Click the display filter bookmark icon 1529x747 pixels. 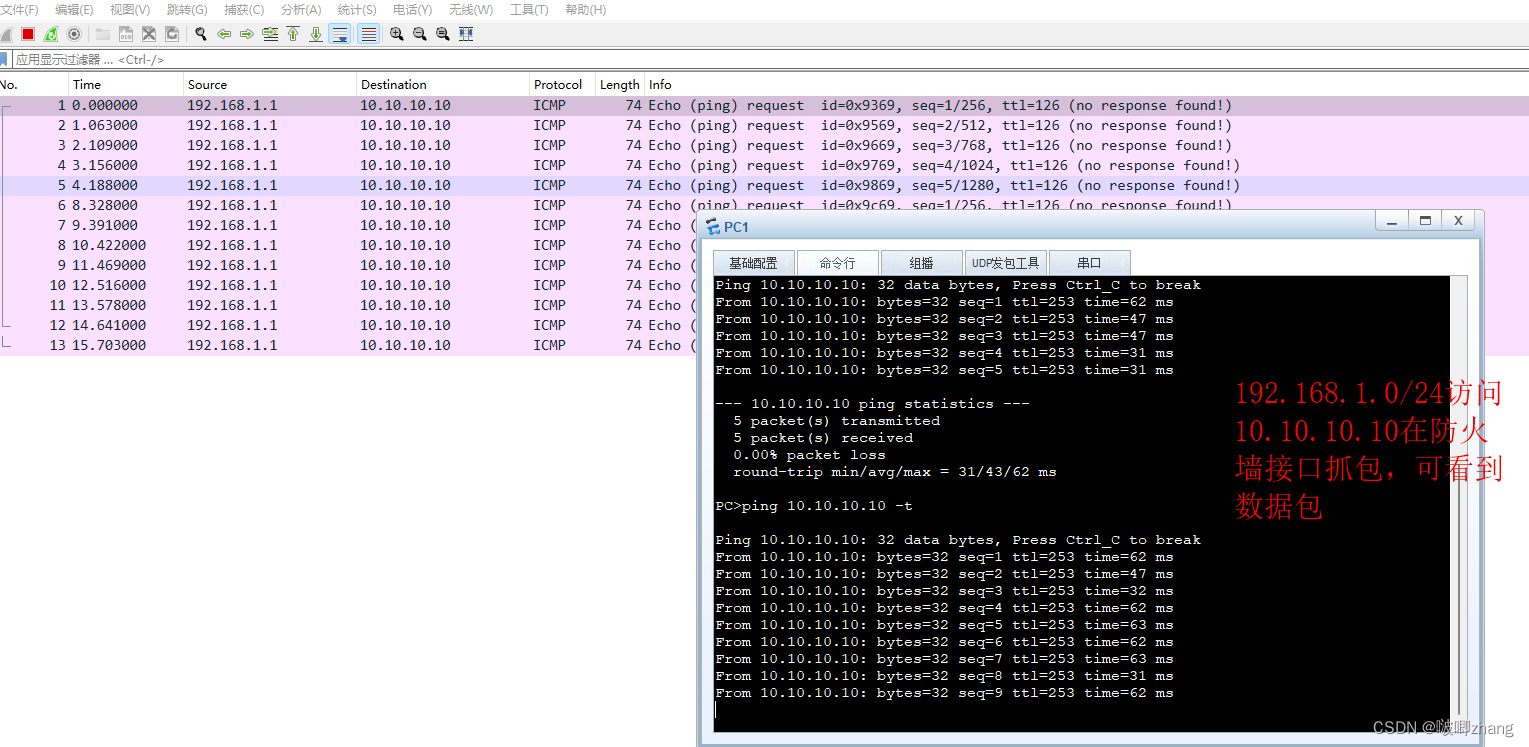(4, 60)
